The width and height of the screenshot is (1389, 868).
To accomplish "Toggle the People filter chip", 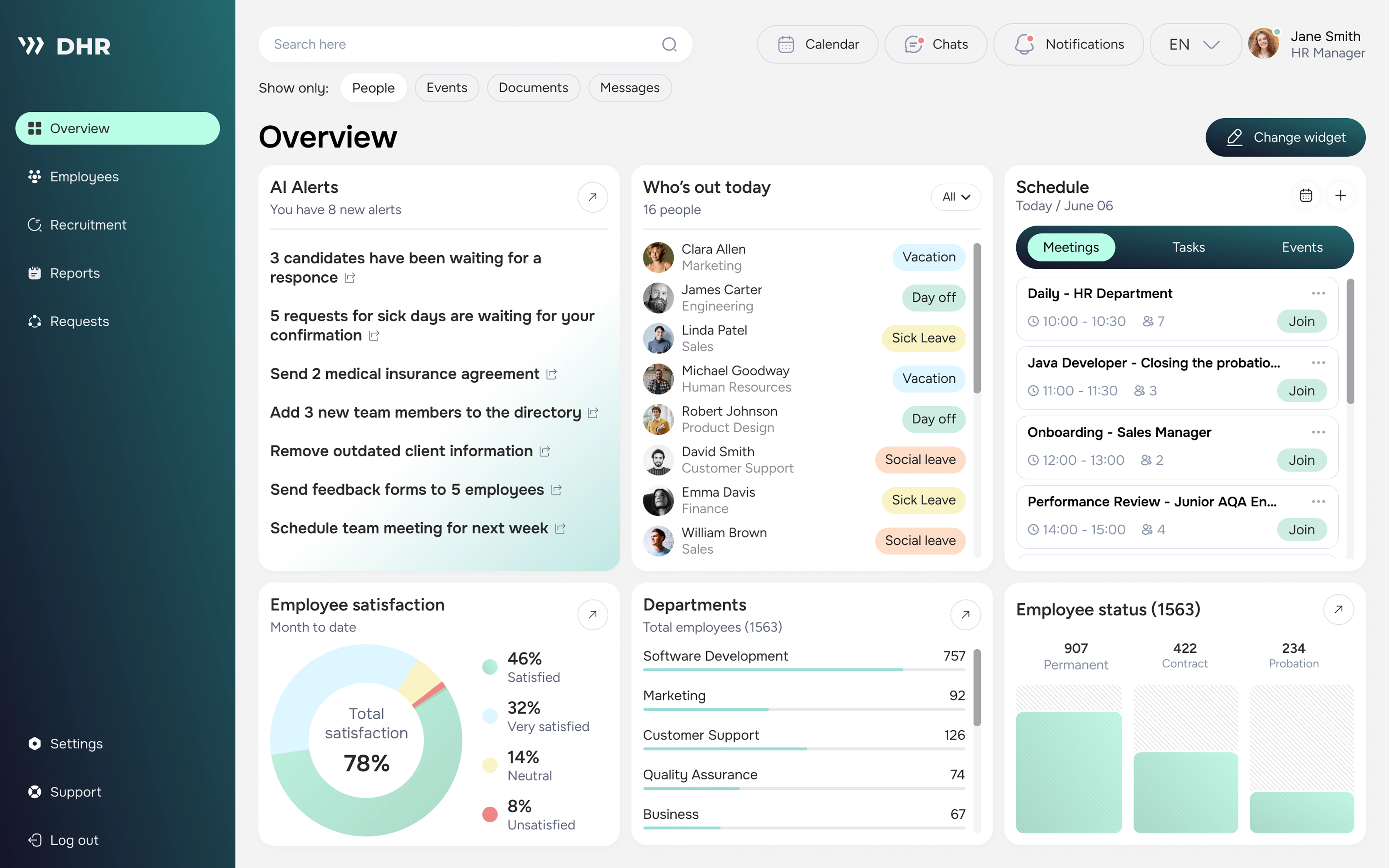I will click(373, 88).
